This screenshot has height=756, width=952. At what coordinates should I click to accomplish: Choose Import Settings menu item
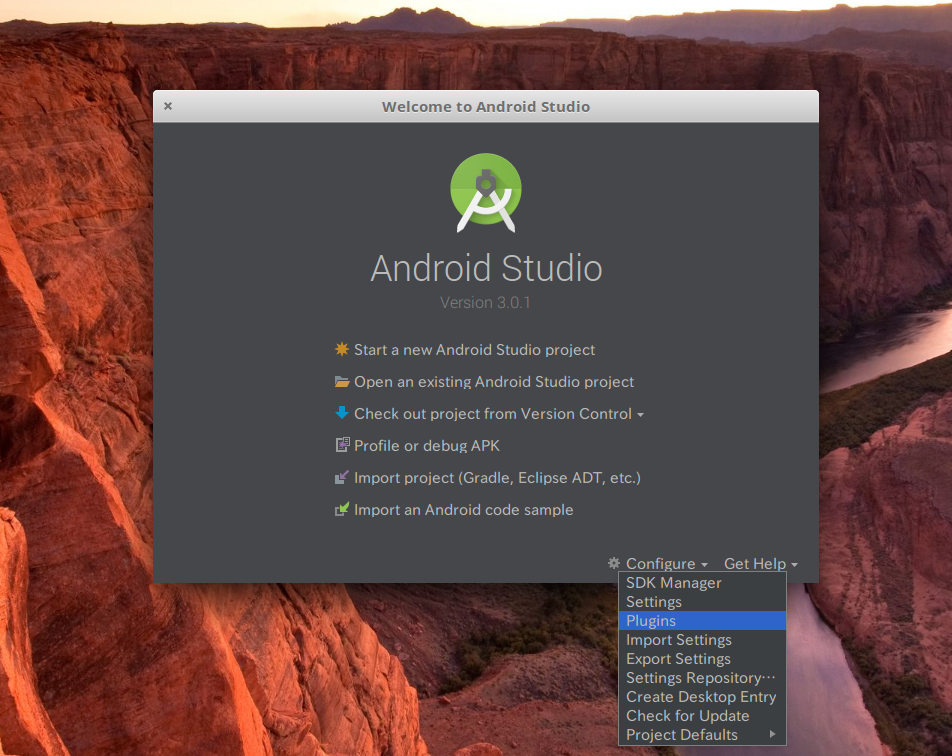pyautogui.click(x=702, y=639)
